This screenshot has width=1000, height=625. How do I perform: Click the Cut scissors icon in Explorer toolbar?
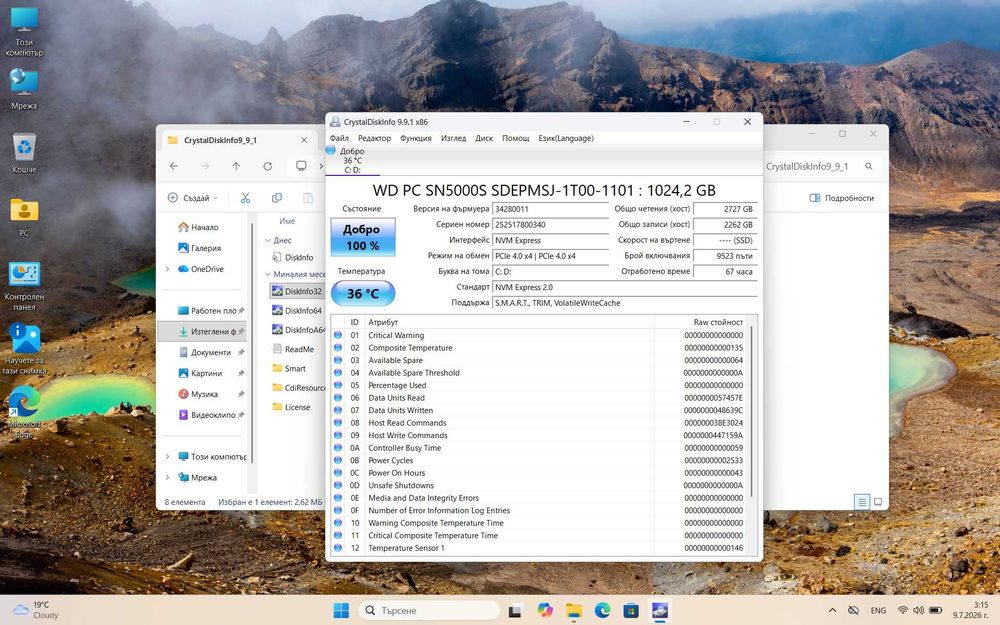point(245,198)
